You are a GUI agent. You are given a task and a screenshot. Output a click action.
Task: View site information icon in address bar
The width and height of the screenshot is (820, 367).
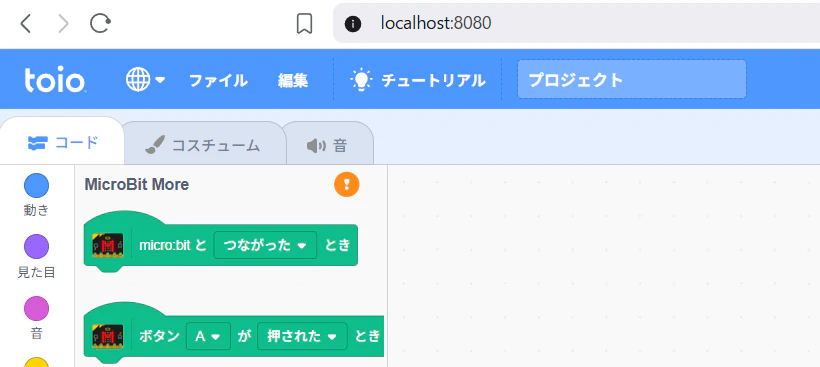tap(353, 24)
